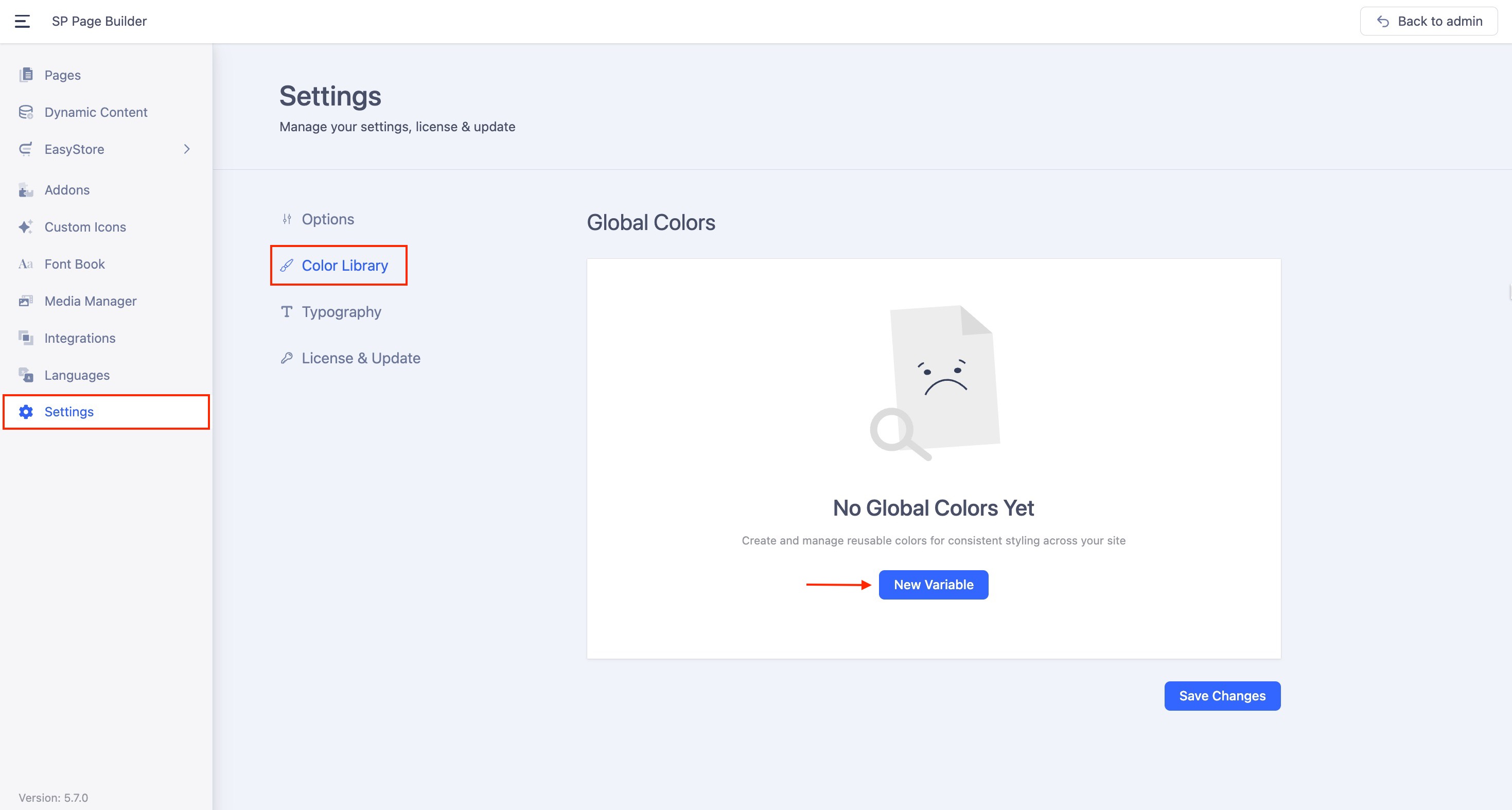1512x810 pixels.
Task: Click the EasyStore cart icon
Action: tap(26, 149)
